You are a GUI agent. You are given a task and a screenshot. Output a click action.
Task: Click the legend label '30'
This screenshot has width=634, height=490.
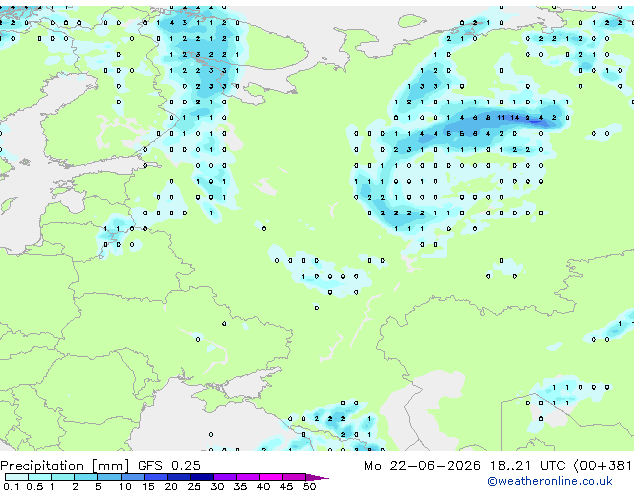(217, 486)
